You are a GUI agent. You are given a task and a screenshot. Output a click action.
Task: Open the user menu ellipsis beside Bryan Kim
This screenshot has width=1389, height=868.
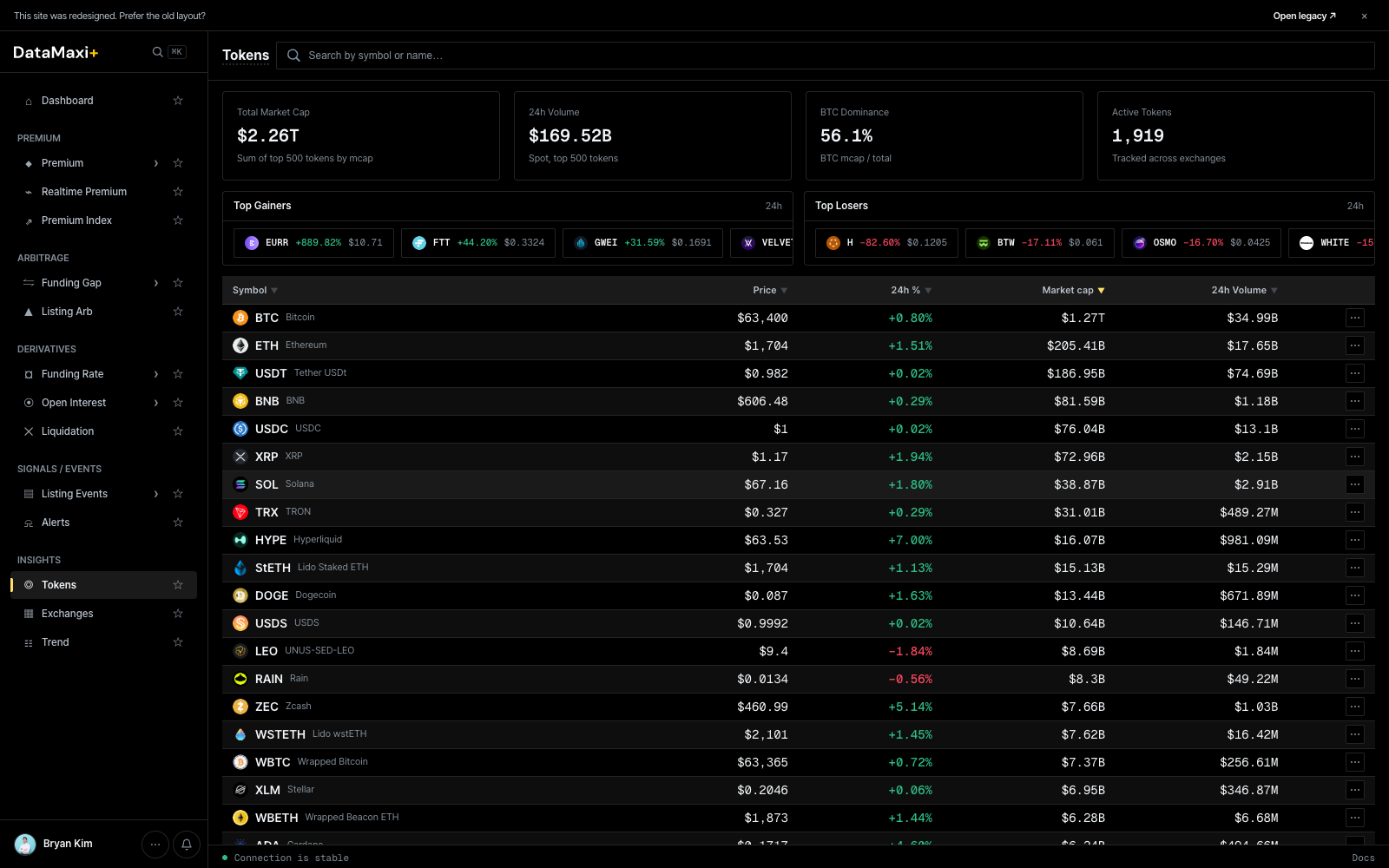(x=155, y=844)
